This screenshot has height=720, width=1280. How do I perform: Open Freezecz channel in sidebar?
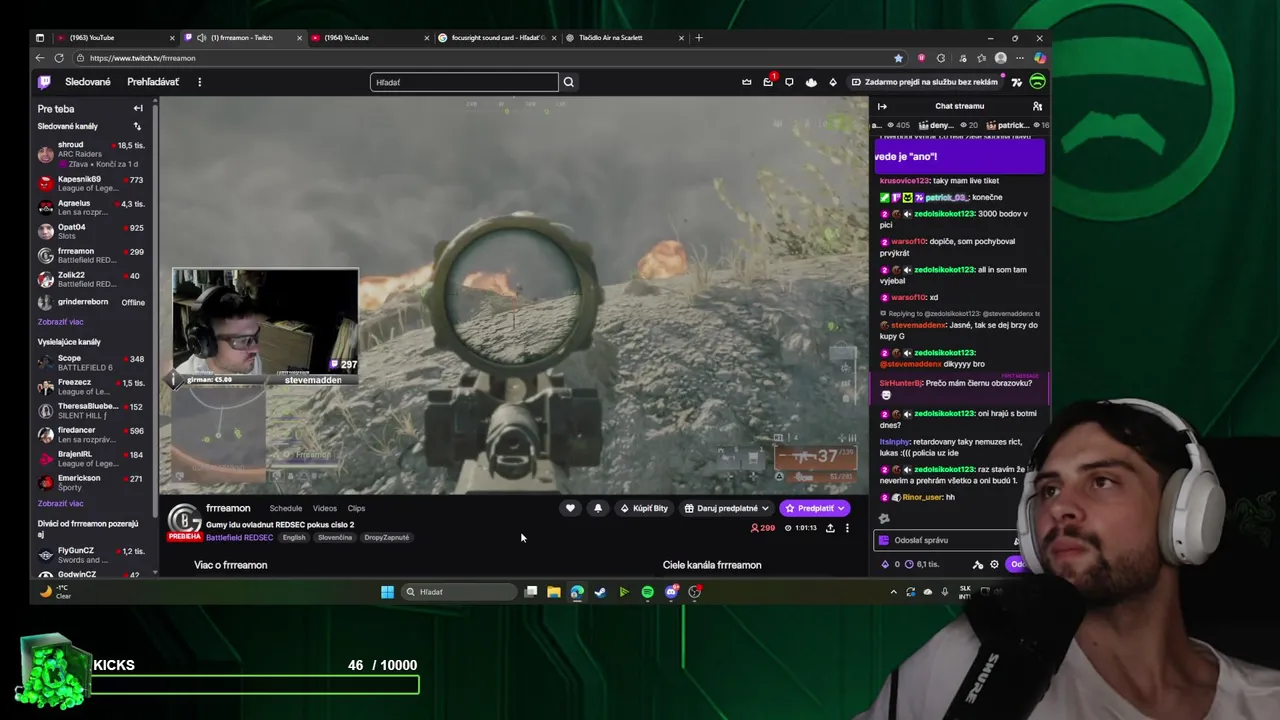(x=91, y=386)
